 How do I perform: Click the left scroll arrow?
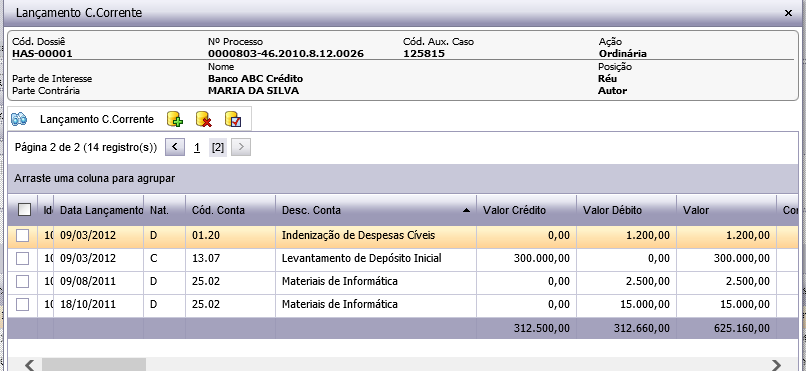[30, 365]
